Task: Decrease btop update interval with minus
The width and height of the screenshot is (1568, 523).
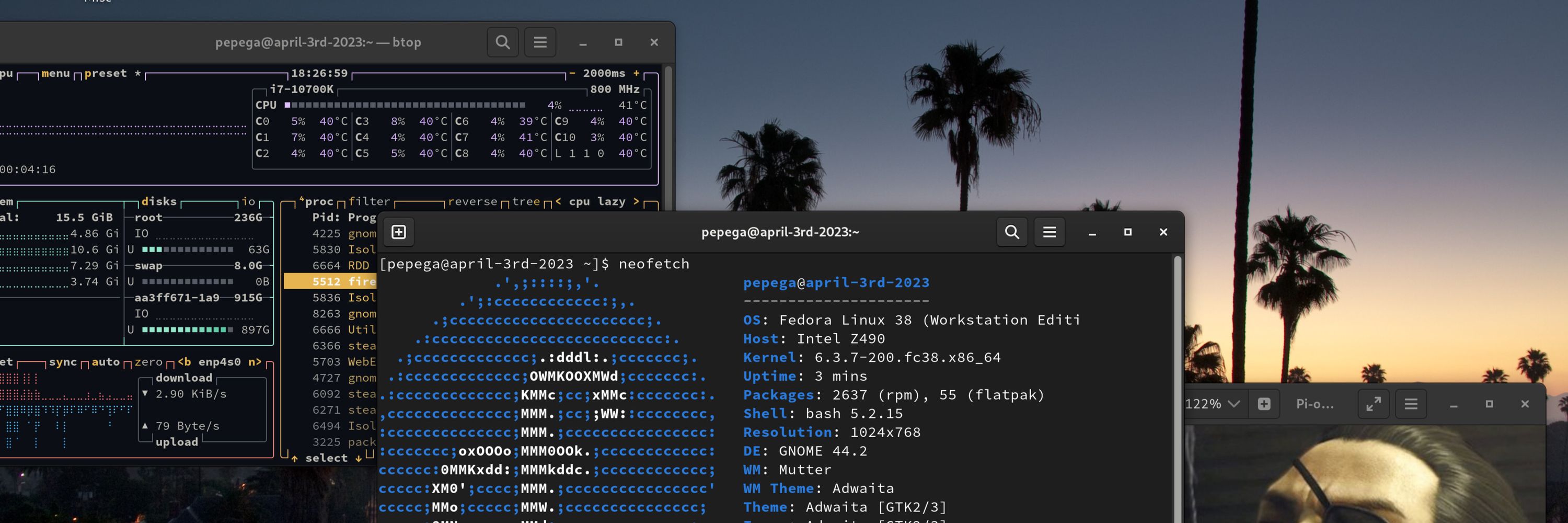Action: coord(572,73)
